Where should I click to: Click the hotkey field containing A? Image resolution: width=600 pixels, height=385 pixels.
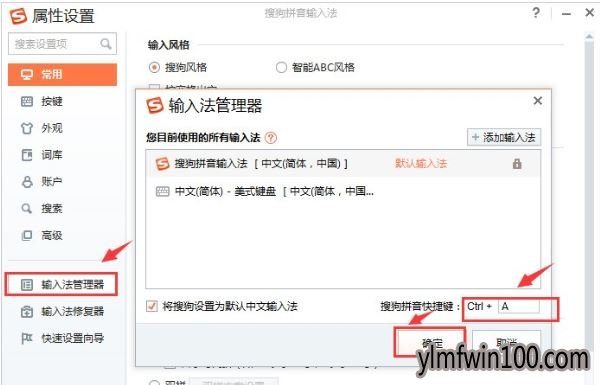(x=519, y=306)
